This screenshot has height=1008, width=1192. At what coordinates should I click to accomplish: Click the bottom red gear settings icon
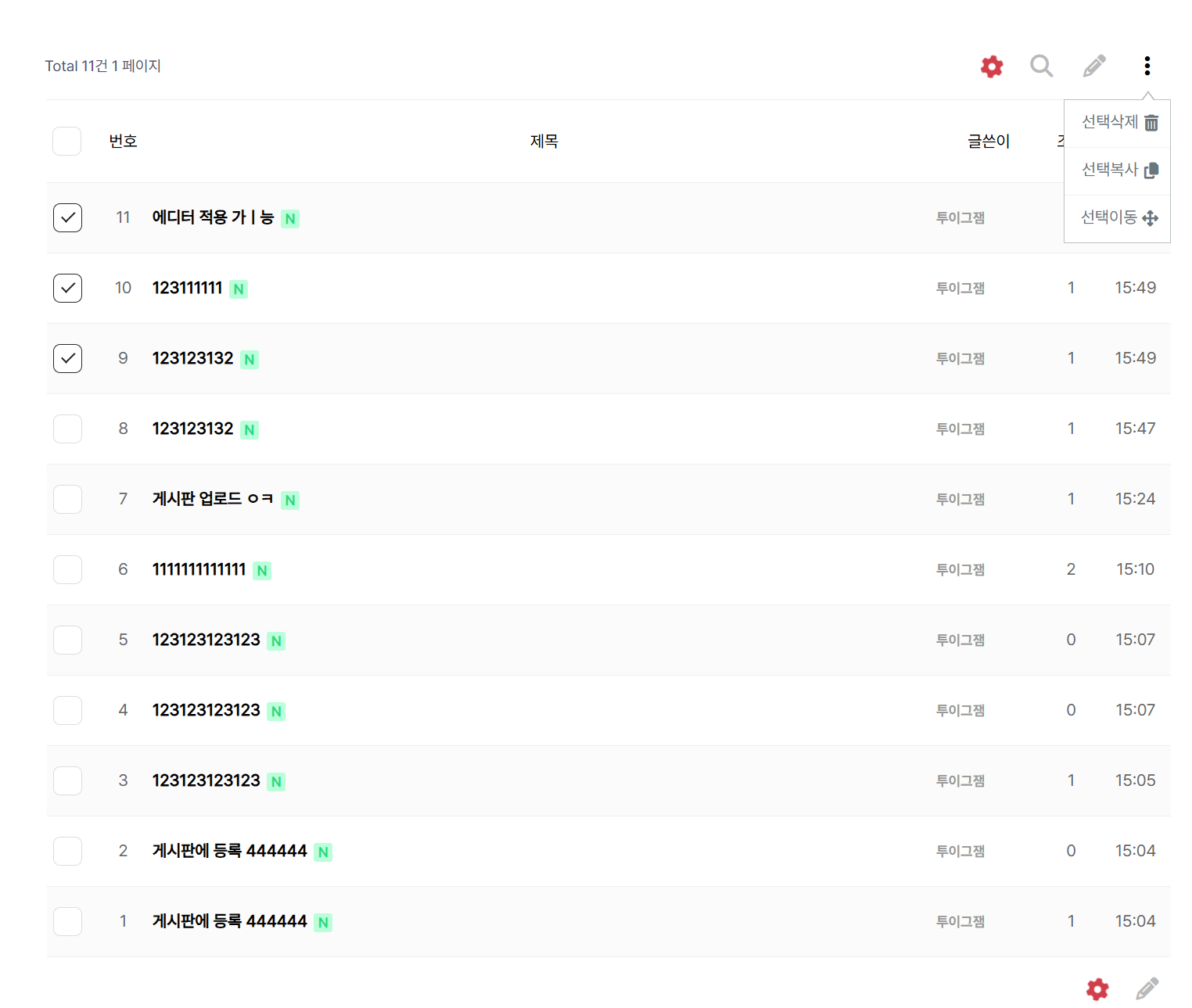1097,989
